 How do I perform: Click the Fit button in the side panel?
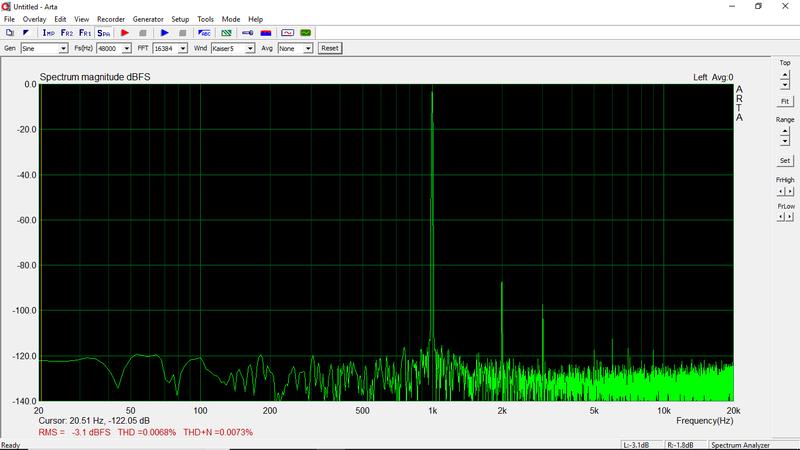[x=785, y=101]
